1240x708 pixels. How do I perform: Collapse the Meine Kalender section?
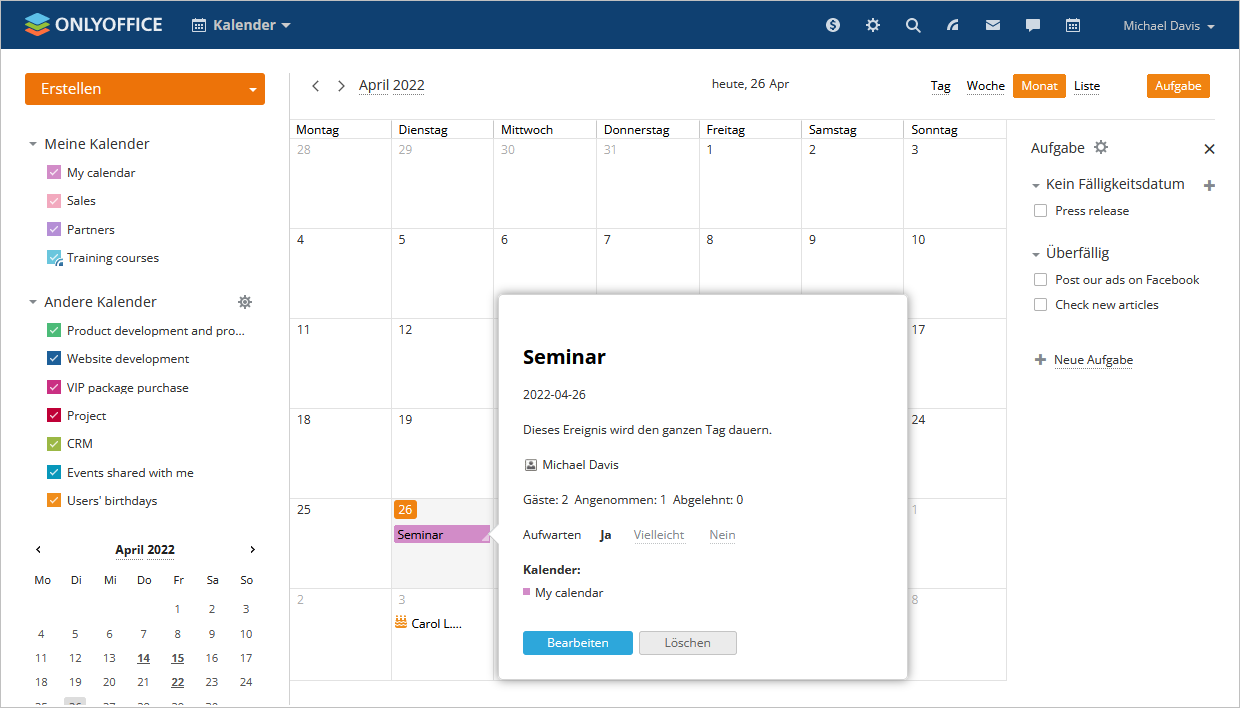pyautogui.click(x=33, y=145)
